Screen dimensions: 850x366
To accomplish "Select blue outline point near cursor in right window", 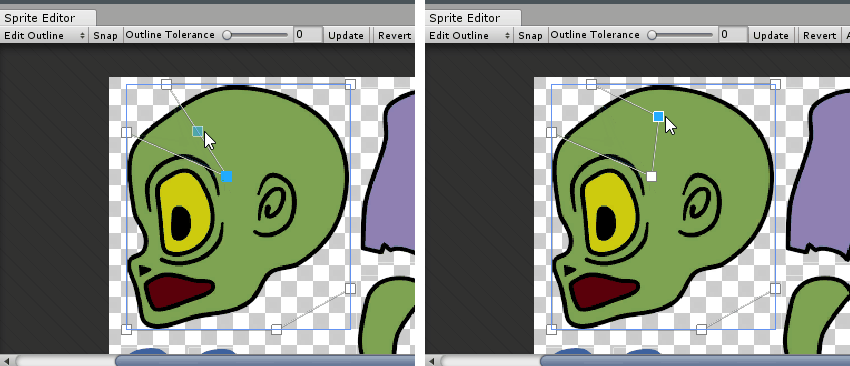I will (659, 116).
